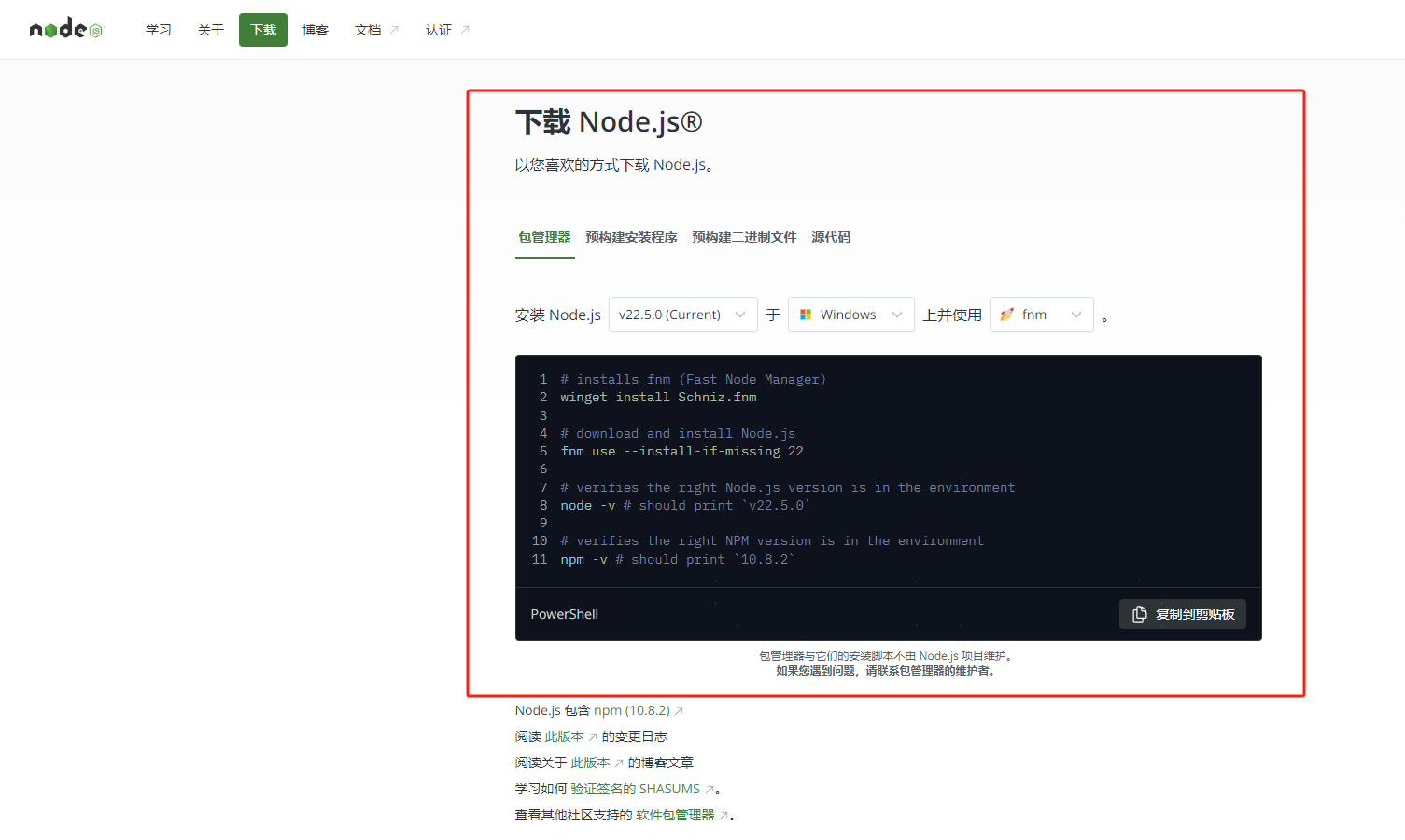Click the Node.js logo
Screen dimensions: 1405x840
(65, 29)
